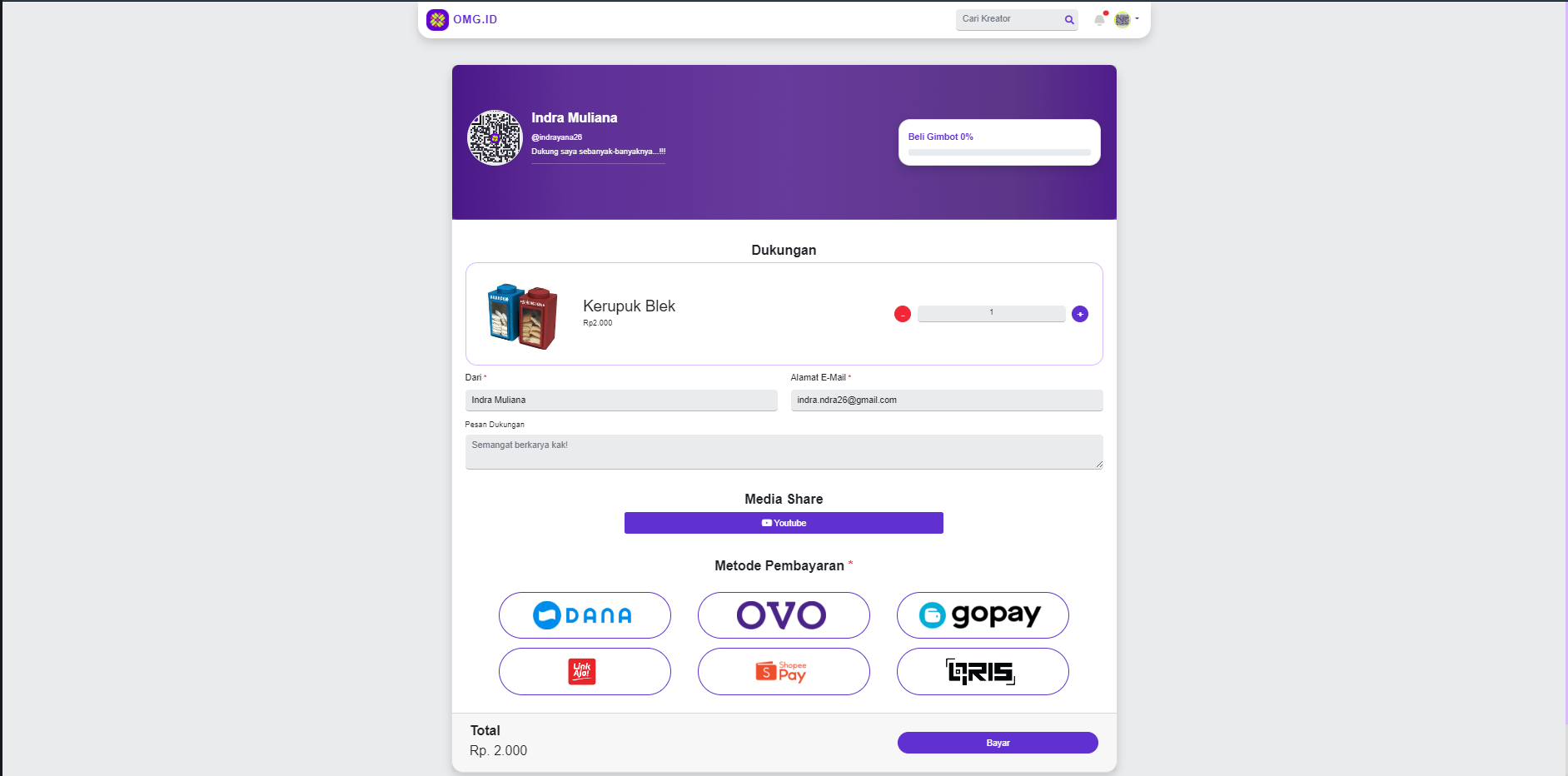Click the Cari Kreator search field

[x=1009, y=19]
